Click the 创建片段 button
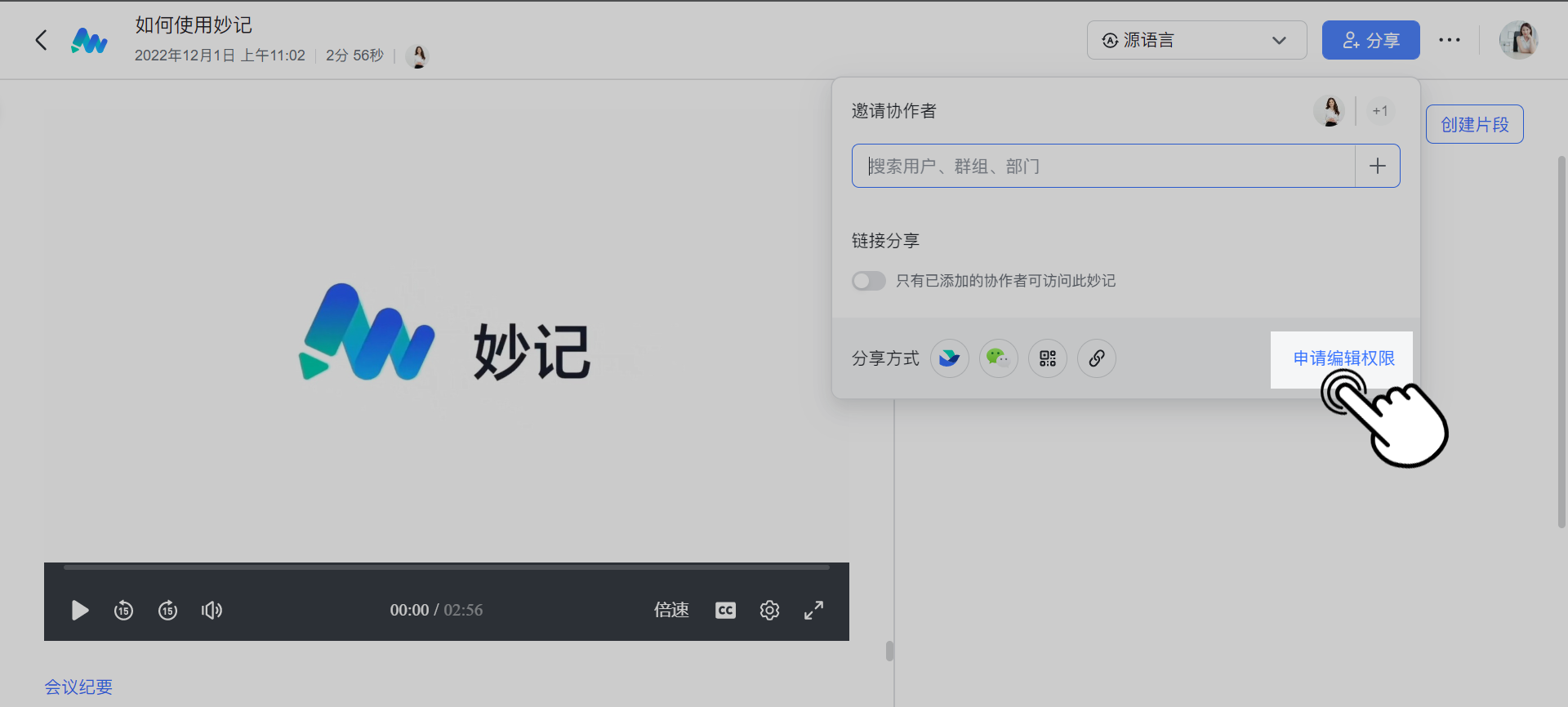 (x=1474, y=124)
